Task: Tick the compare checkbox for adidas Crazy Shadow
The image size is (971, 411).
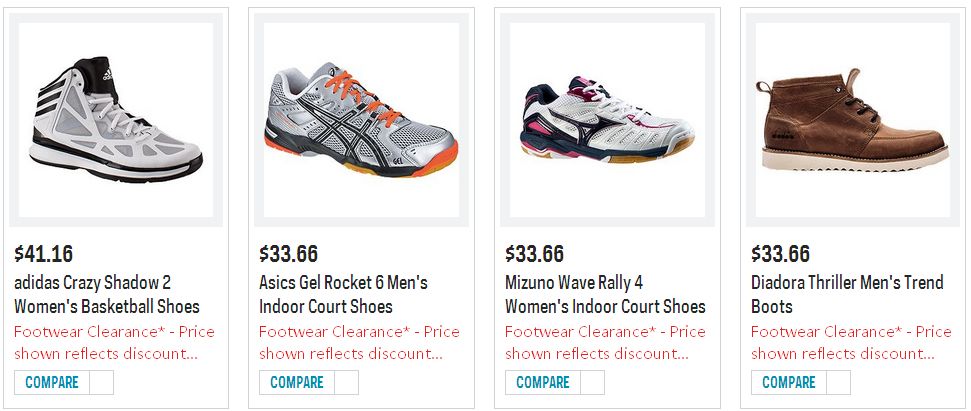Action: click(x=102, y=383)
